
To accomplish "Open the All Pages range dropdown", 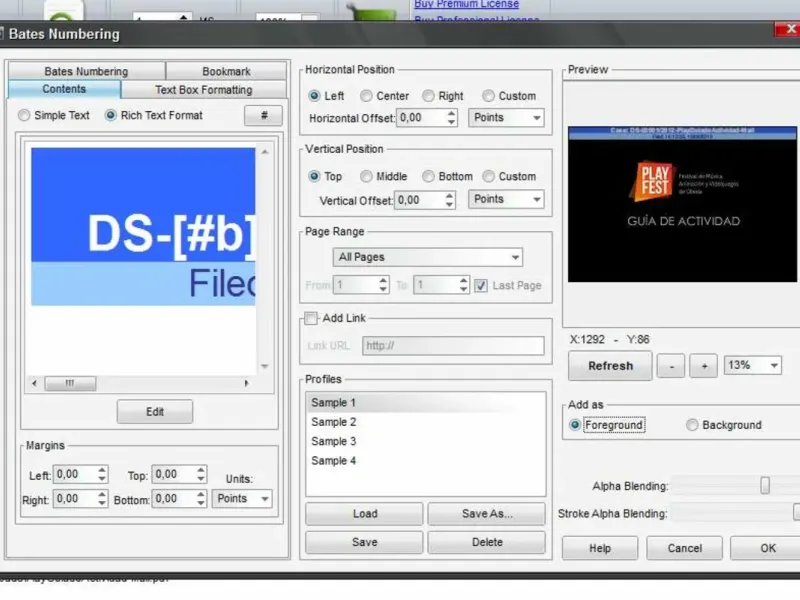I will [x=428, y=257].
